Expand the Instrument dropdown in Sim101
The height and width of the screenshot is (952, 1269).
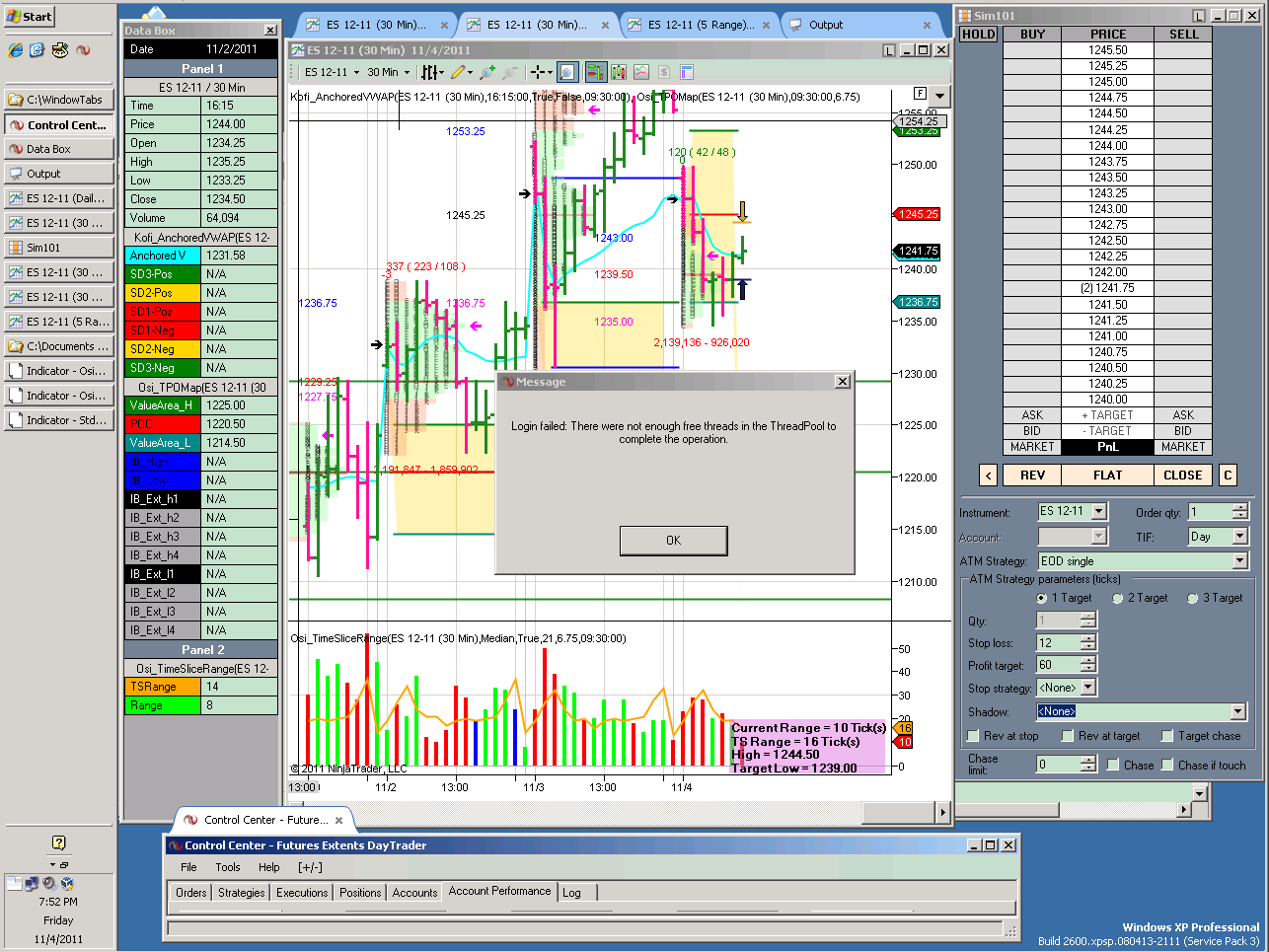pyautogui.click(x=1099, y=511)
